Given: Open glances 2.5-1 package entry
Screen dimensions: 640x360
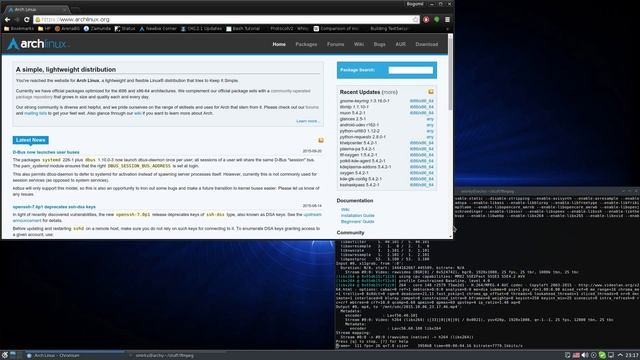Looking at the screenshot, I should coord(353,119).
